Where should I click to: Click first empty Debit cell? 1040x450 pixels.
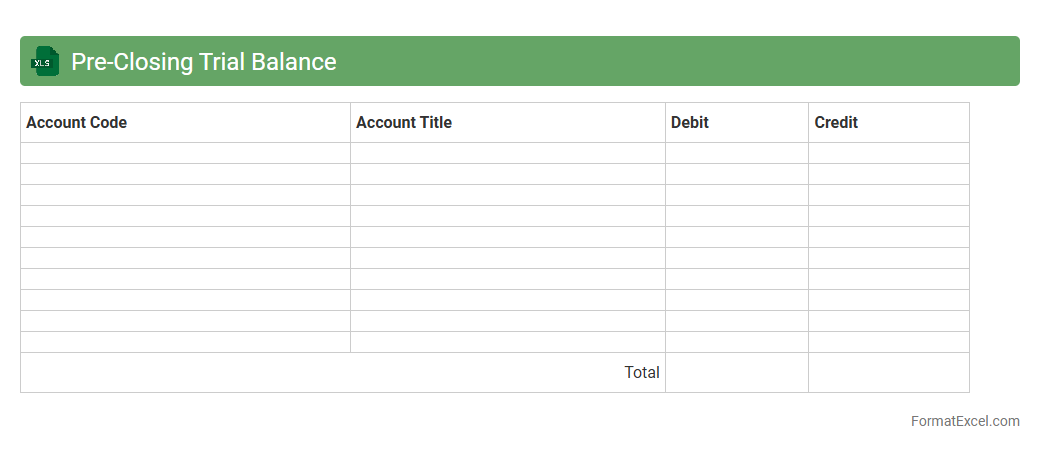point(736,153)
